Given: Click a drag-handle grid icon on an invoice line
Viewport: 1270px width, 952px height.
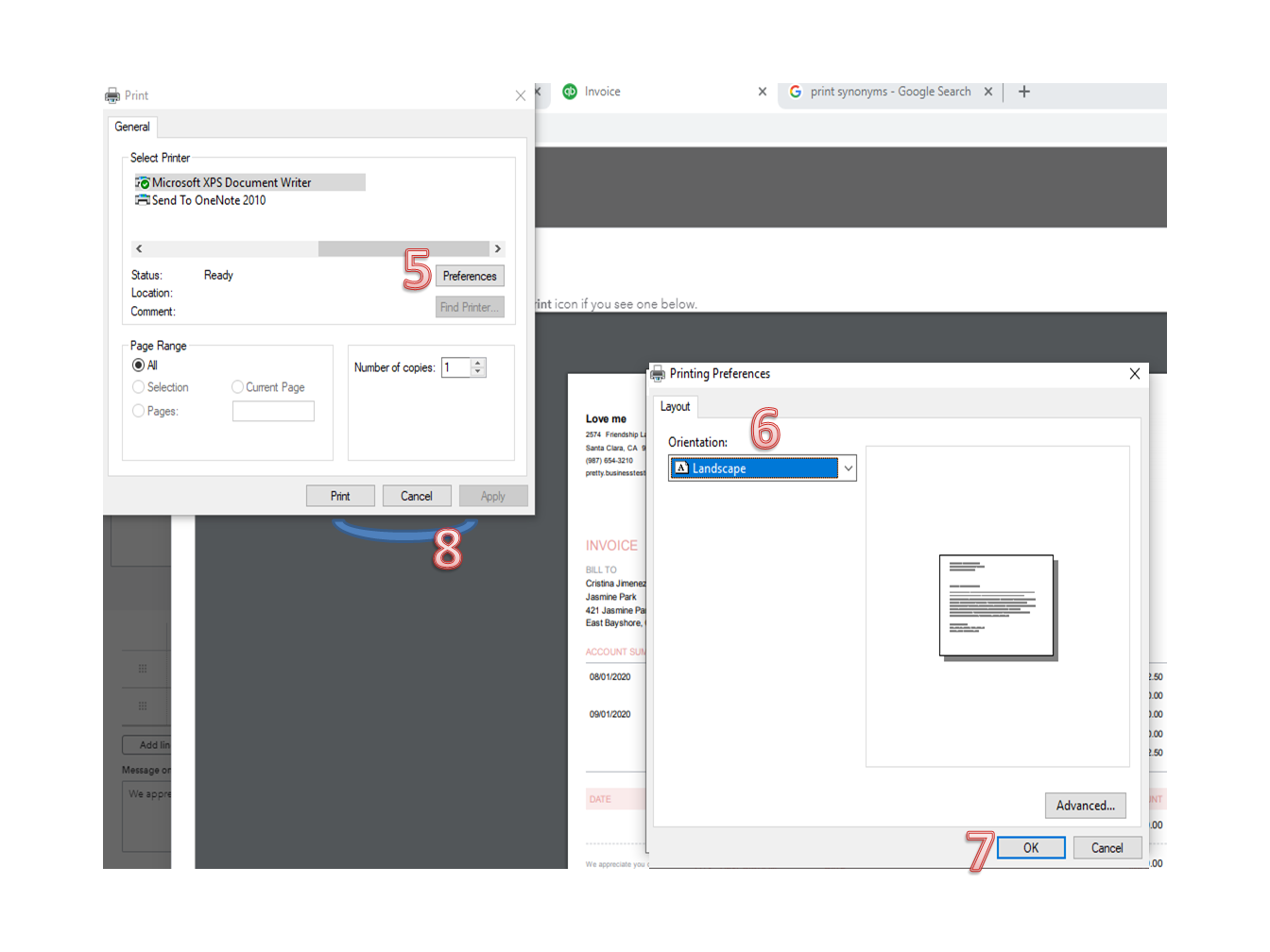Looking at the screenshot, I should (145, 669).
